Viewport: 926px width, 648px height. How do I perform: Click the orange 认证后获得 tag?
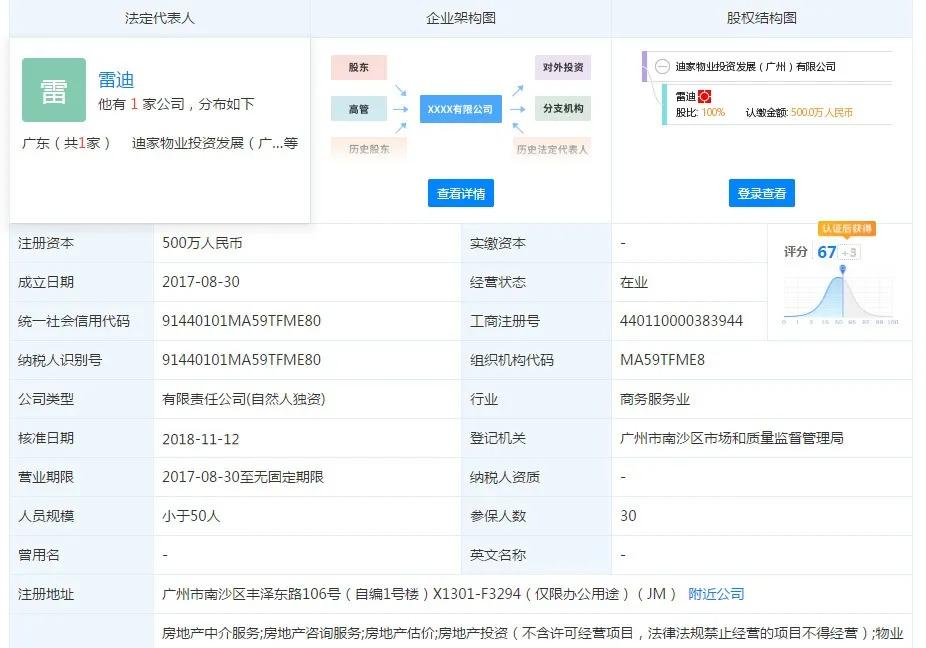[846, 229]
